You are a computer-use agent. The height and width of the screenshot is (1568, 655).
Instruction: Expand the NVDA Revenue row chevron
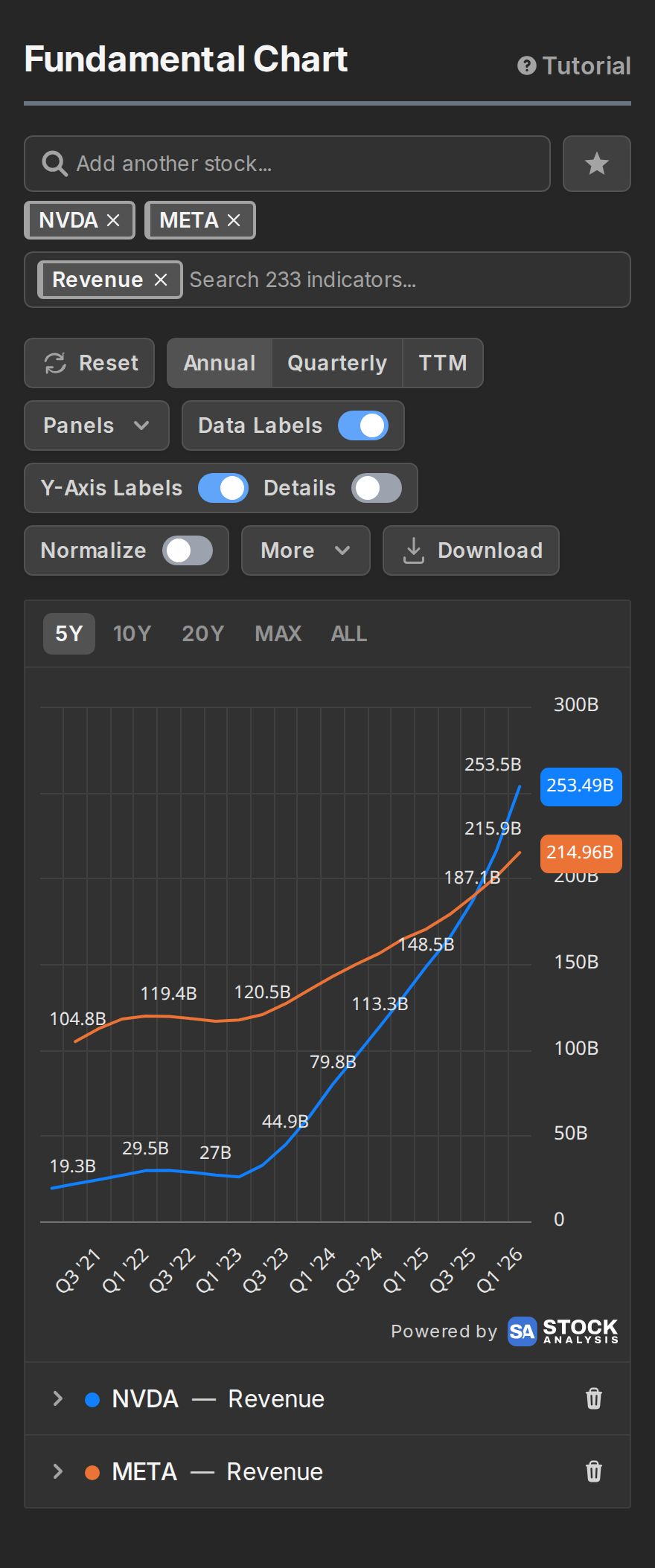click(58, 1398)
